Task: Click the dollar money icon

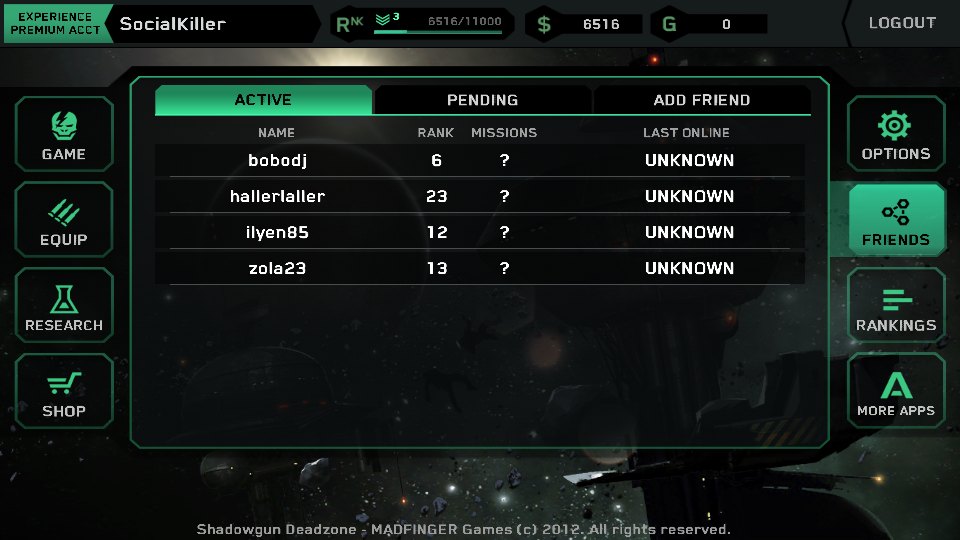Action: pyautogui.click(x=544, y=24)
